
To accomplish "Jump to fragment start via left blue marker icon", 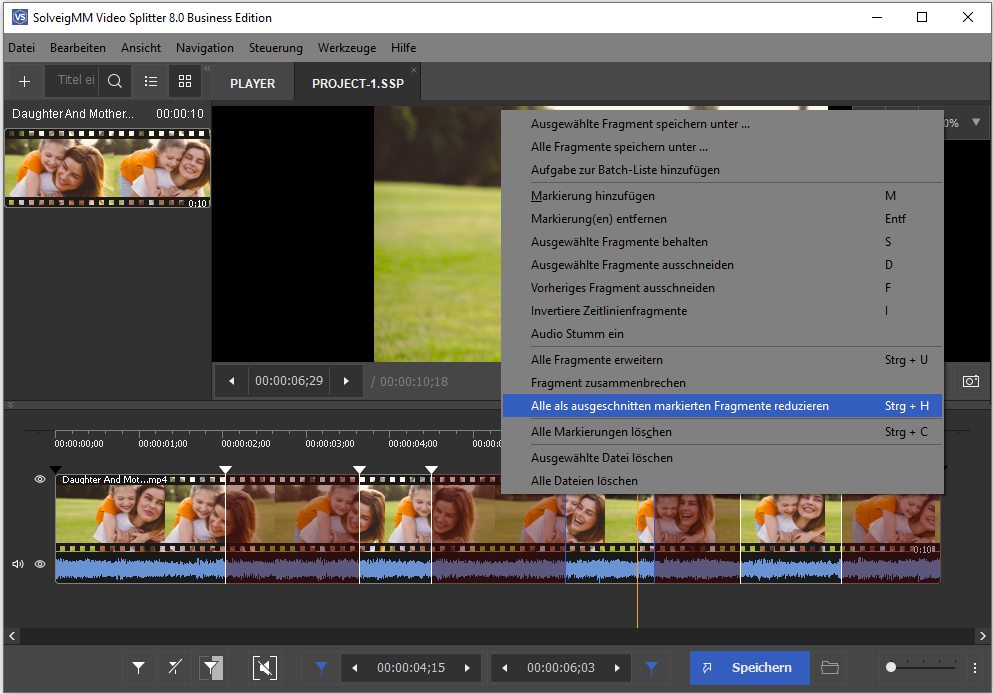I will 322,667.
